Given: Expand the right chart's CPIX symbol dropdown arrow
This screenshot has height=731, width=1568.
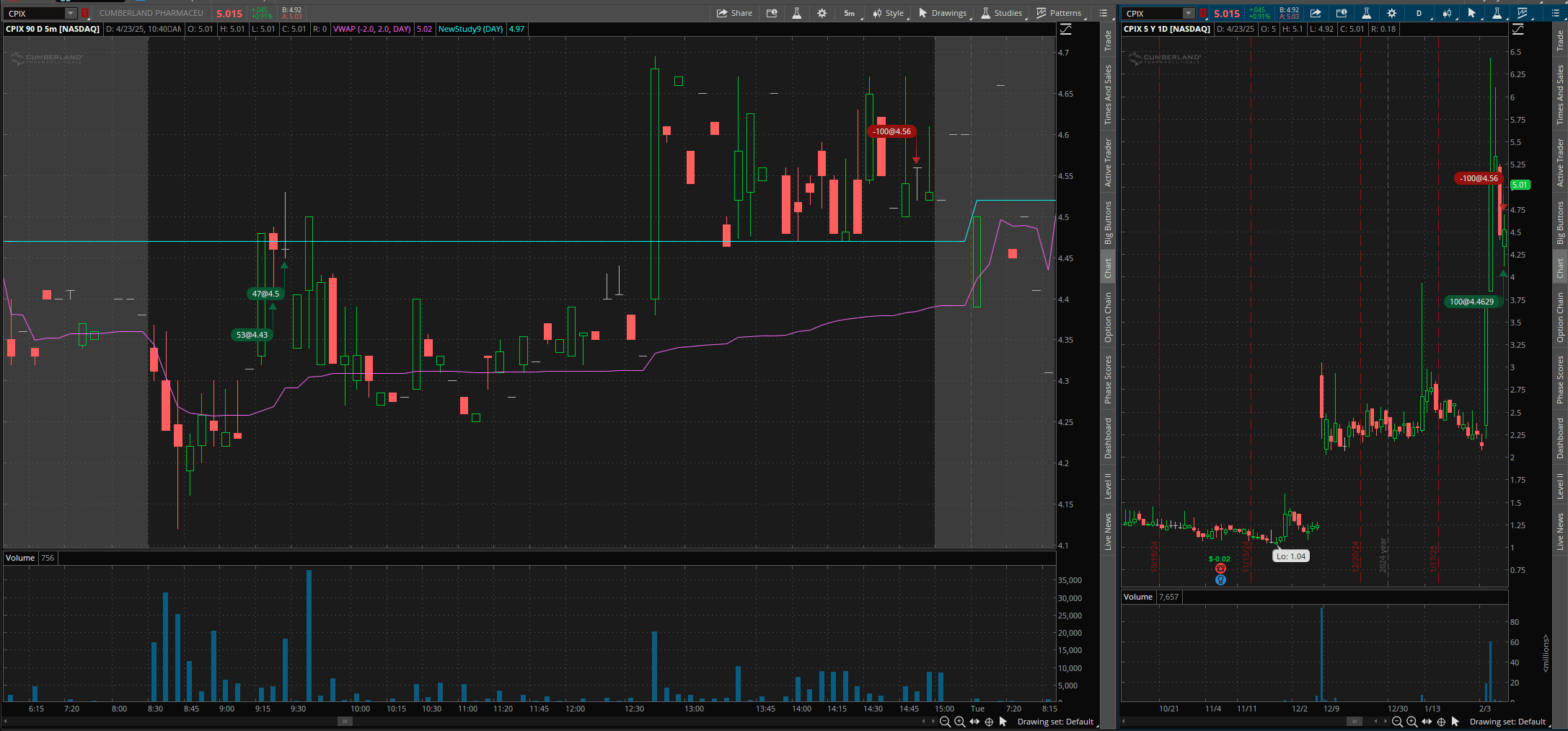Looking at the screenshot, I should (x=1188, y=13).
